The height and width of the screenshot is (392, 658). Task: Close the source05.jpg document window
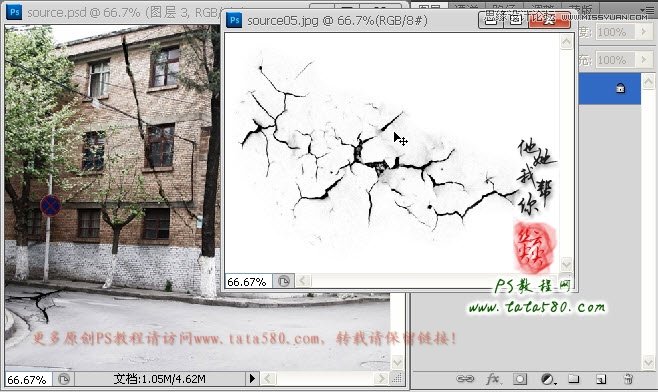tap(550, 20)
